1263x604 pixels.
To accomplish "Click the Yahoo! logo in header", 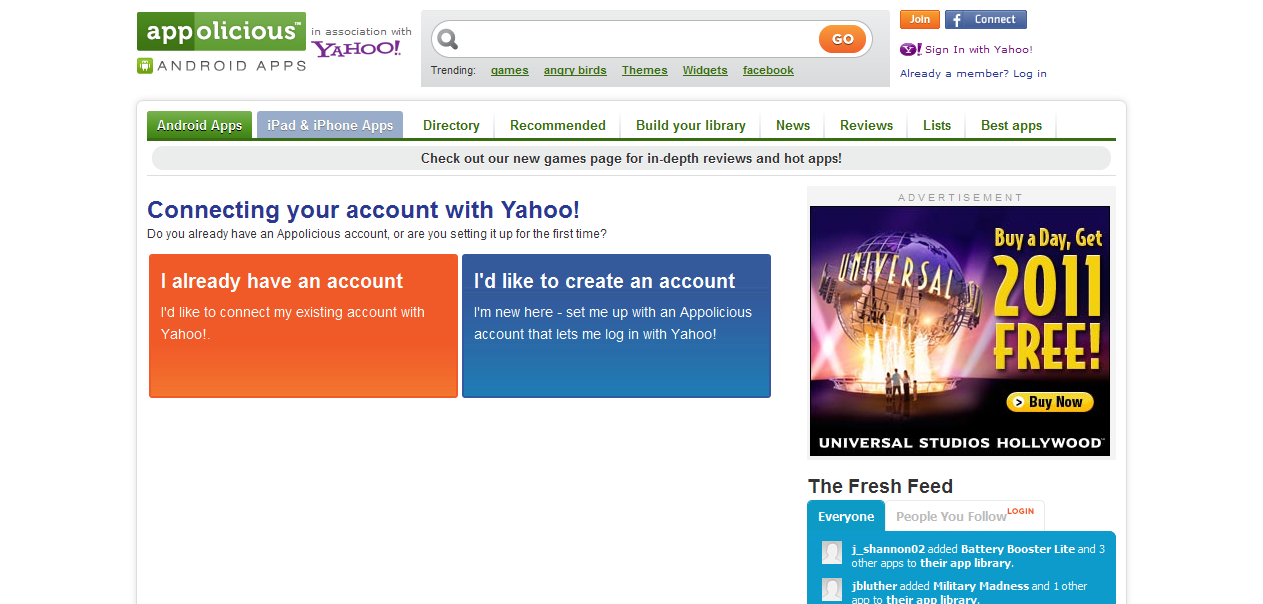I will (356, 48).
